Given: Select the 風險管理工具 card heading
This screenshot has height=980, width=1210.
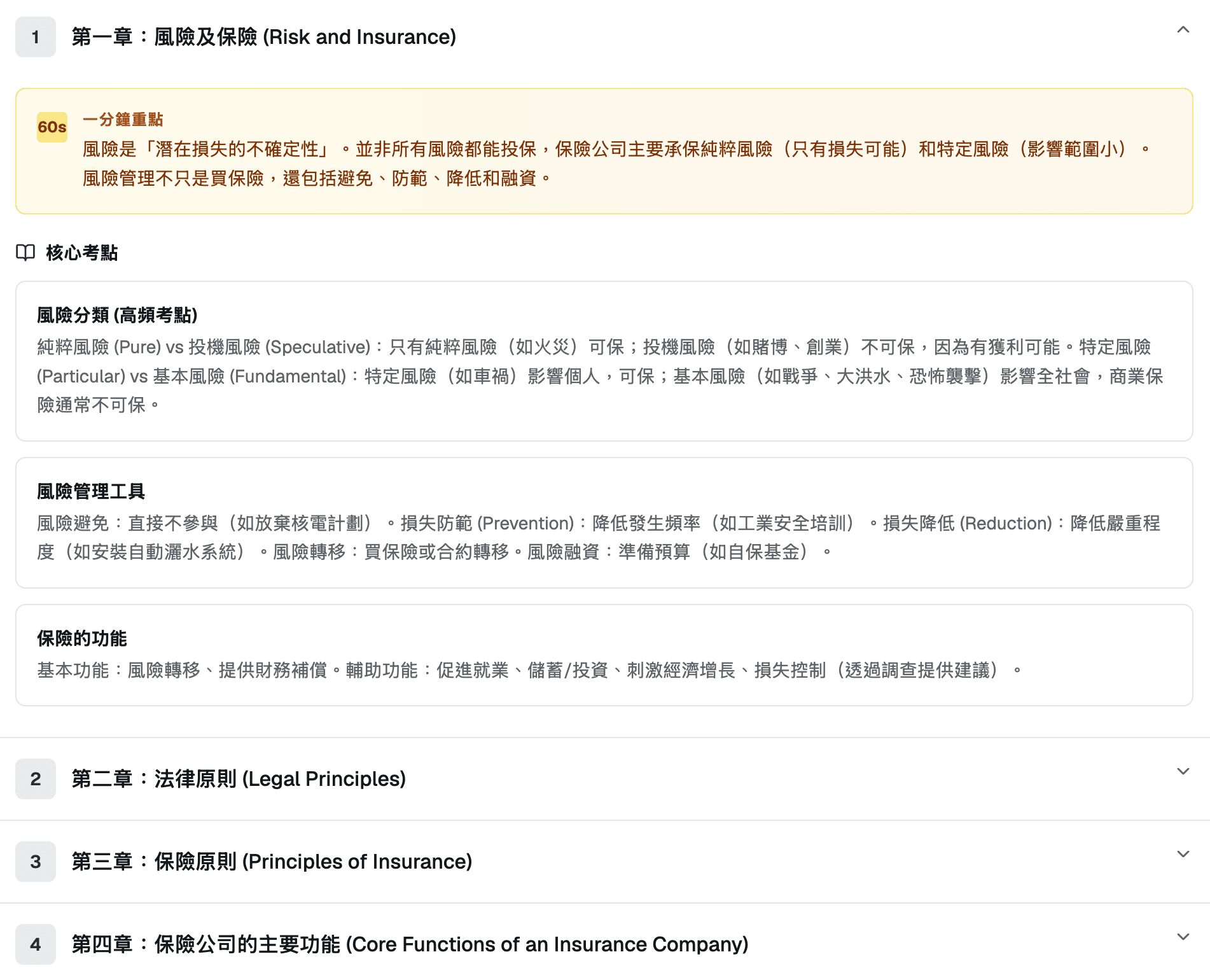Looking at the screenshot, I should coord(91,491).
